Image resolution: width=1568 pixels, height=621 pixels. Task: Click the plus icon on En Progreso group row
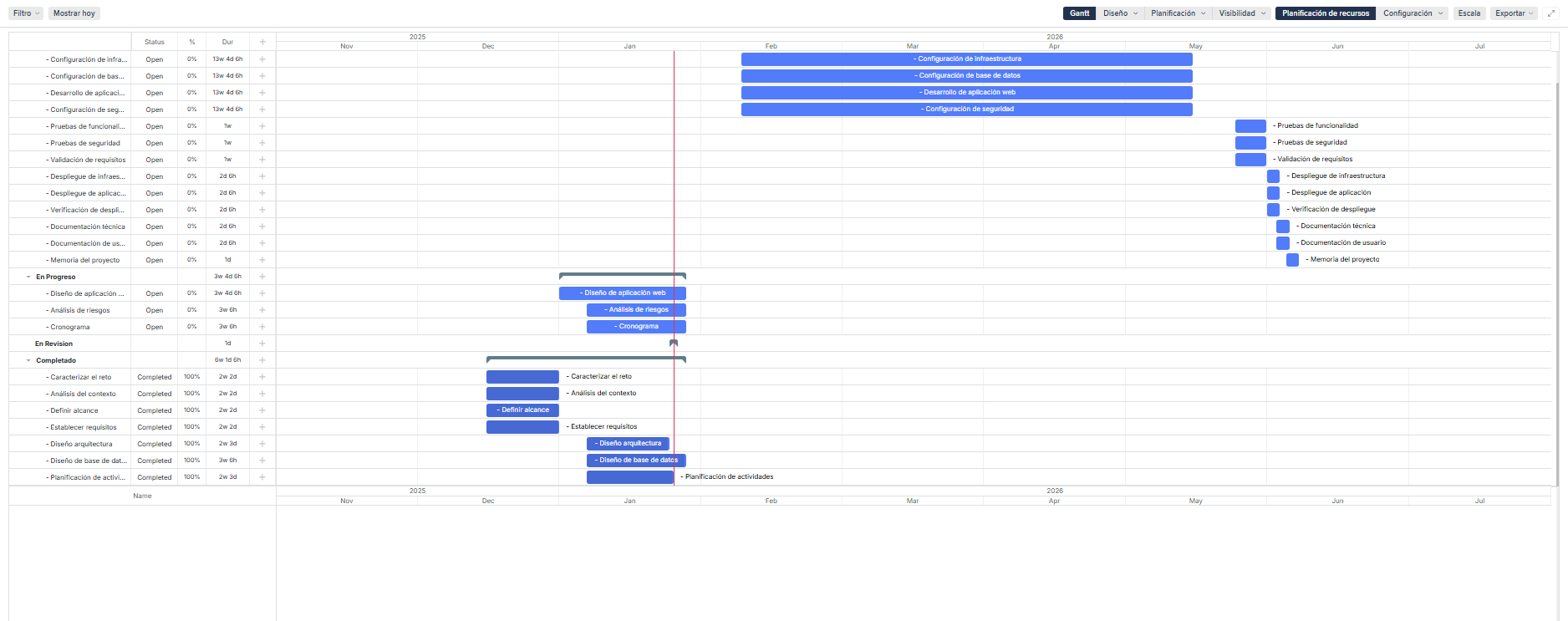pyautogui.click(x=262, y=277)
